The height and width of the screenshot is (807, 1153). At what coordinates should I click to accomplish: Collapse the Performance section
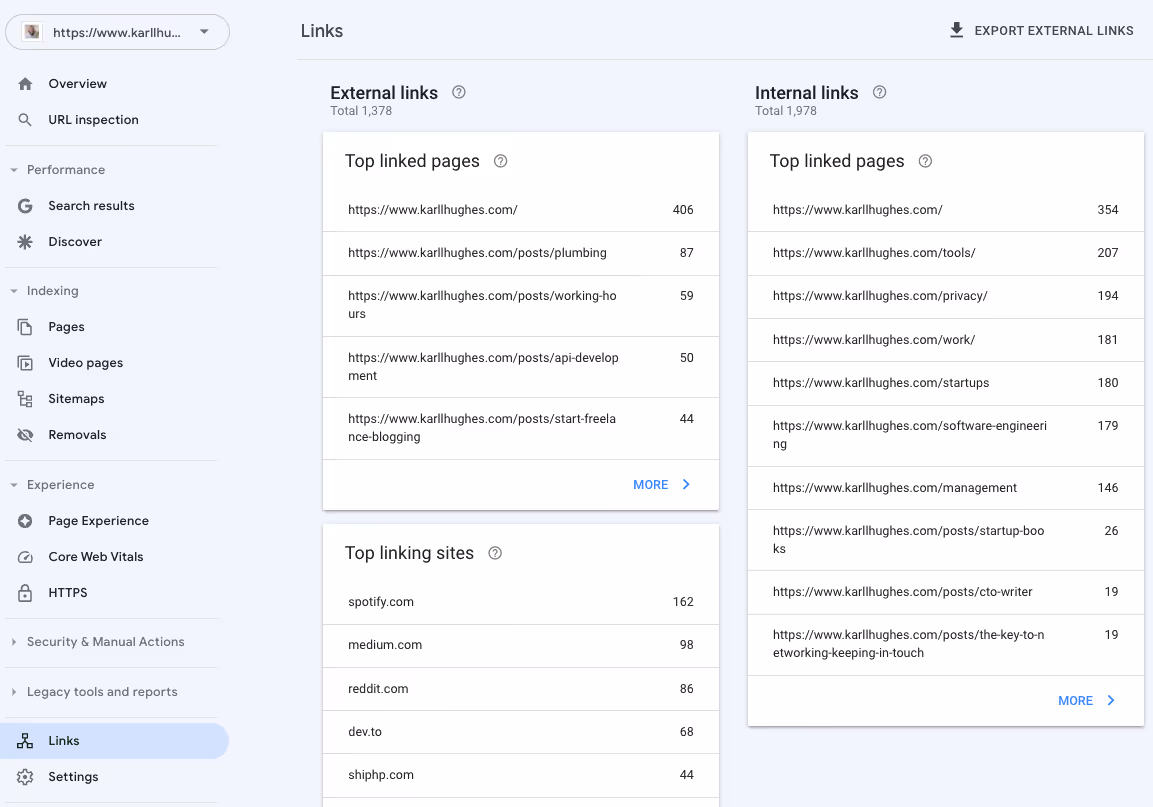pyautogui.click(x=14, y=170)
